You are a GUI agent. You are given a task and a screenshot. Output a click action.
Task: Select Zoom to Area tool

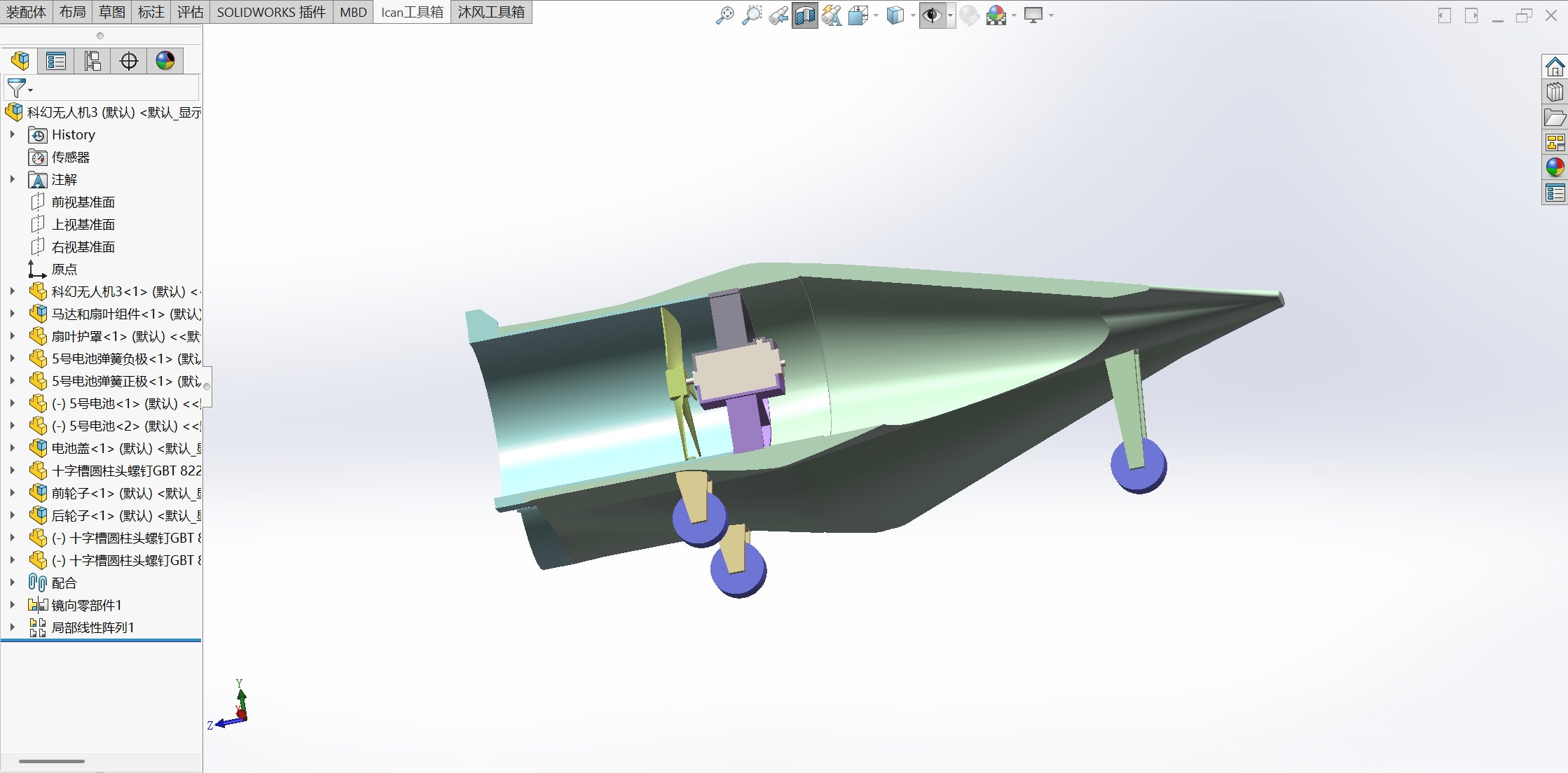[x=751, y=15]
